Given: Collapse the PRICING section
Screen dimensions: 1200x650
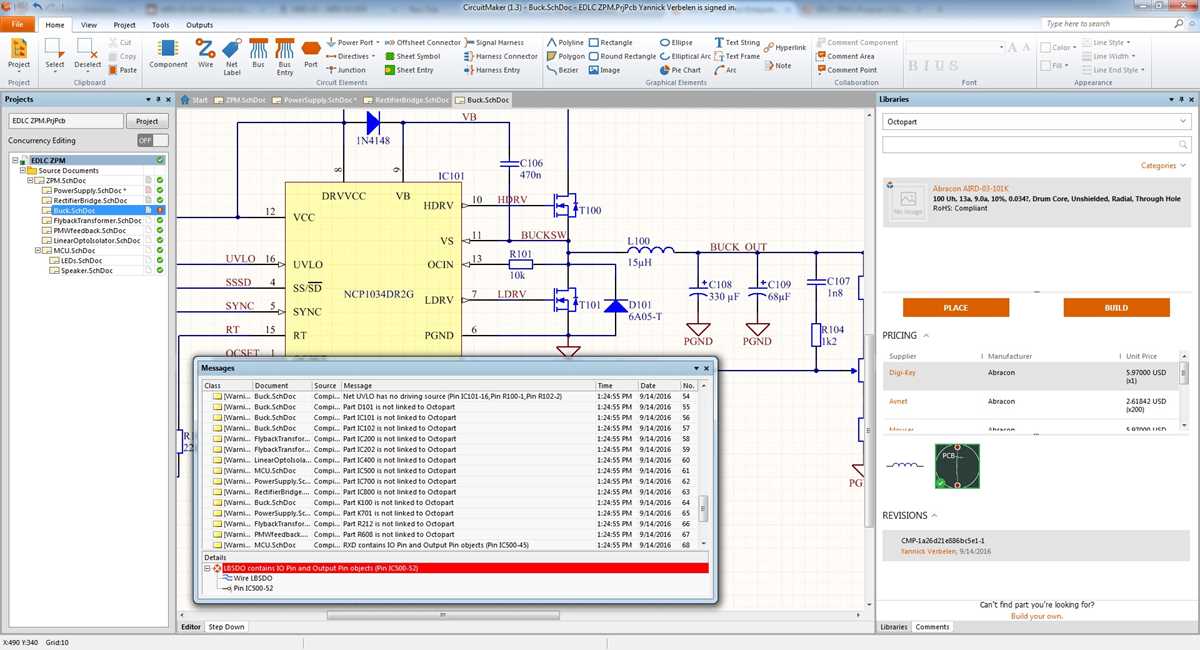Looking at the screenshot, I should click(x=926, y=335).
